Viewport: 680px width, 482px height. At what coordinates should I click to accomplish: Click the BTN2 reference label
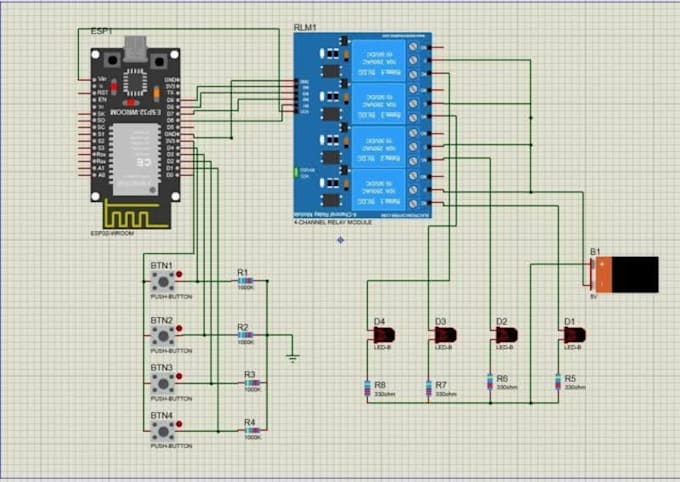(x=161, y=320)
